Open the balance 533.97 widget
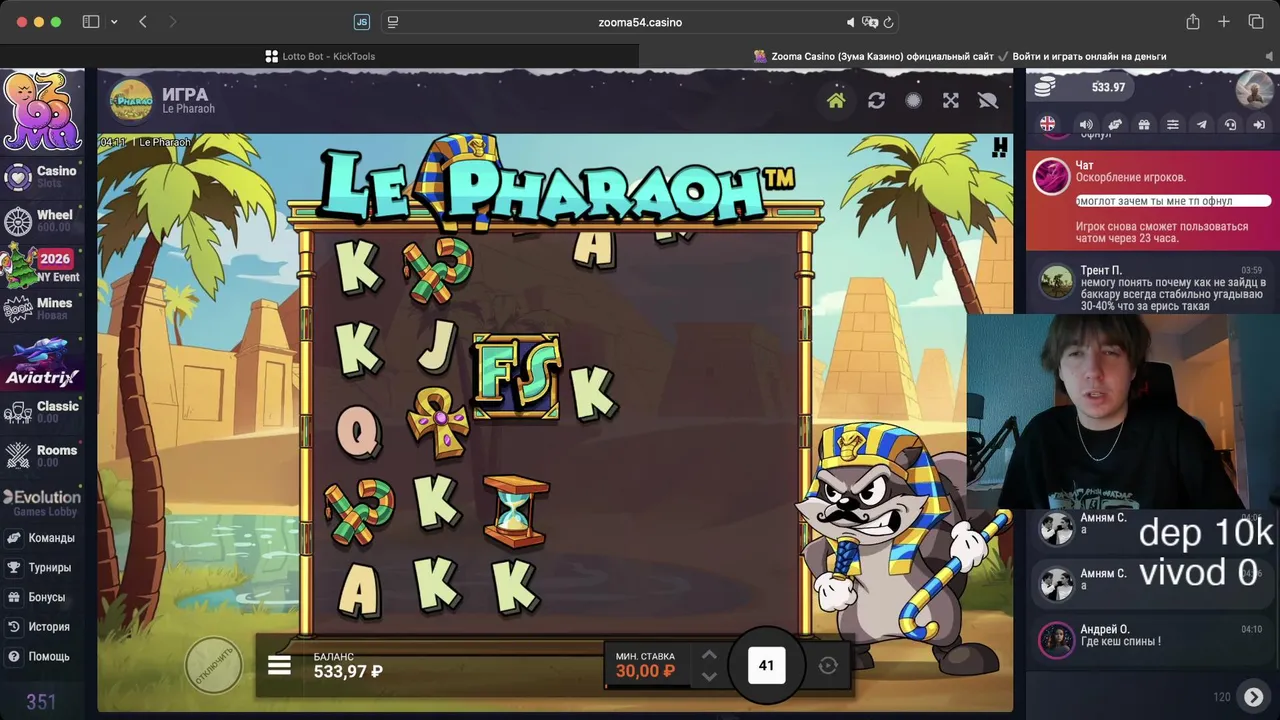The width and height of the screenshot is (1280, 720). pyautogui.click(x=1080, y=87)
